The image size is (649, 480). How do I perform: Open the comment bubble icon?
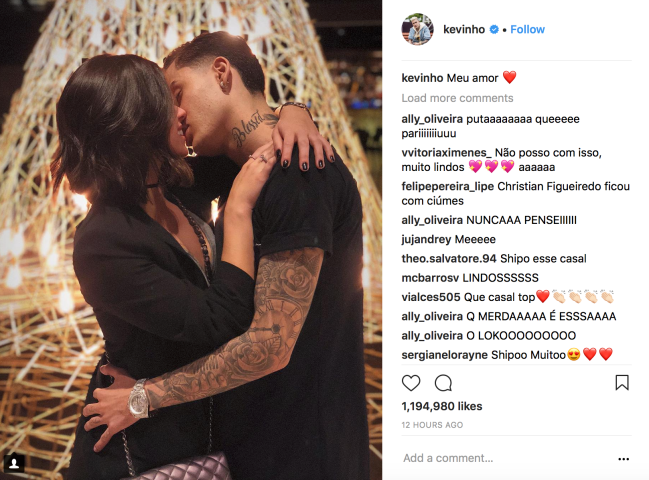pyautogui.click(x=443, y=383)
